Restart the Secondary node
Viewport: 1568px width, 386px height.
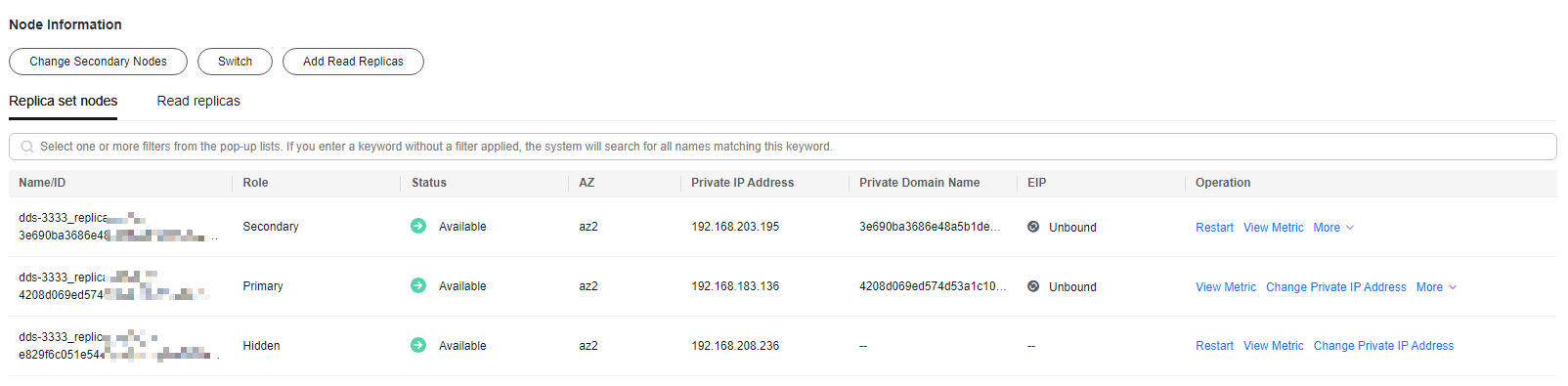tap(1214, 228)
